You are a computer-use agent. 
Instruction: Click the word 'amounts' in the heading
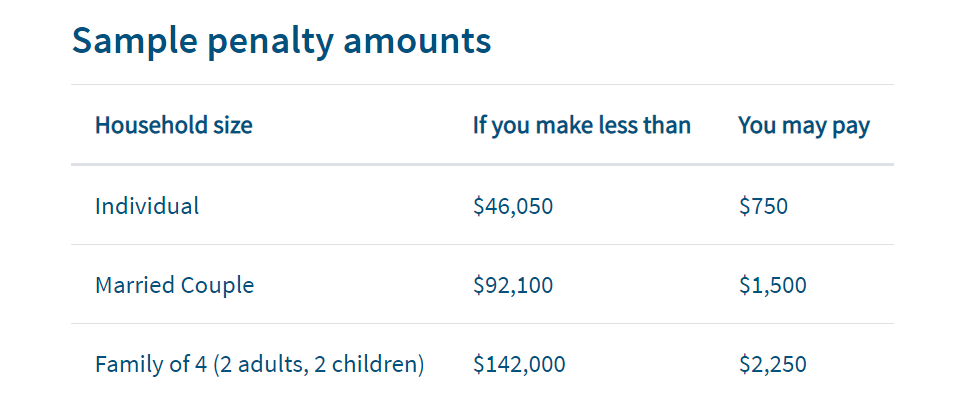418,42
